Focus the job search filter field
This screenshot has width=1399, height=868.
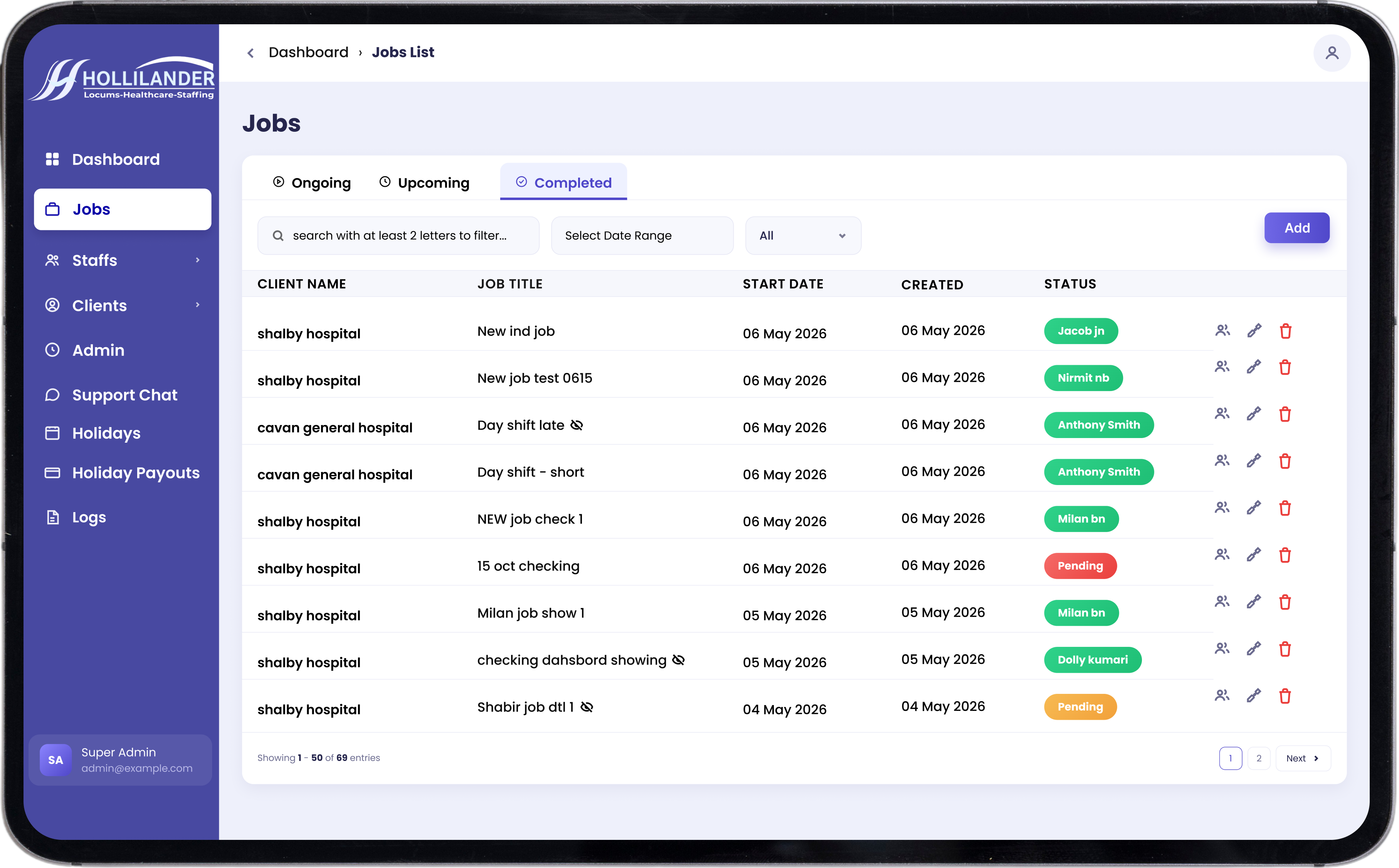[399, 235]
